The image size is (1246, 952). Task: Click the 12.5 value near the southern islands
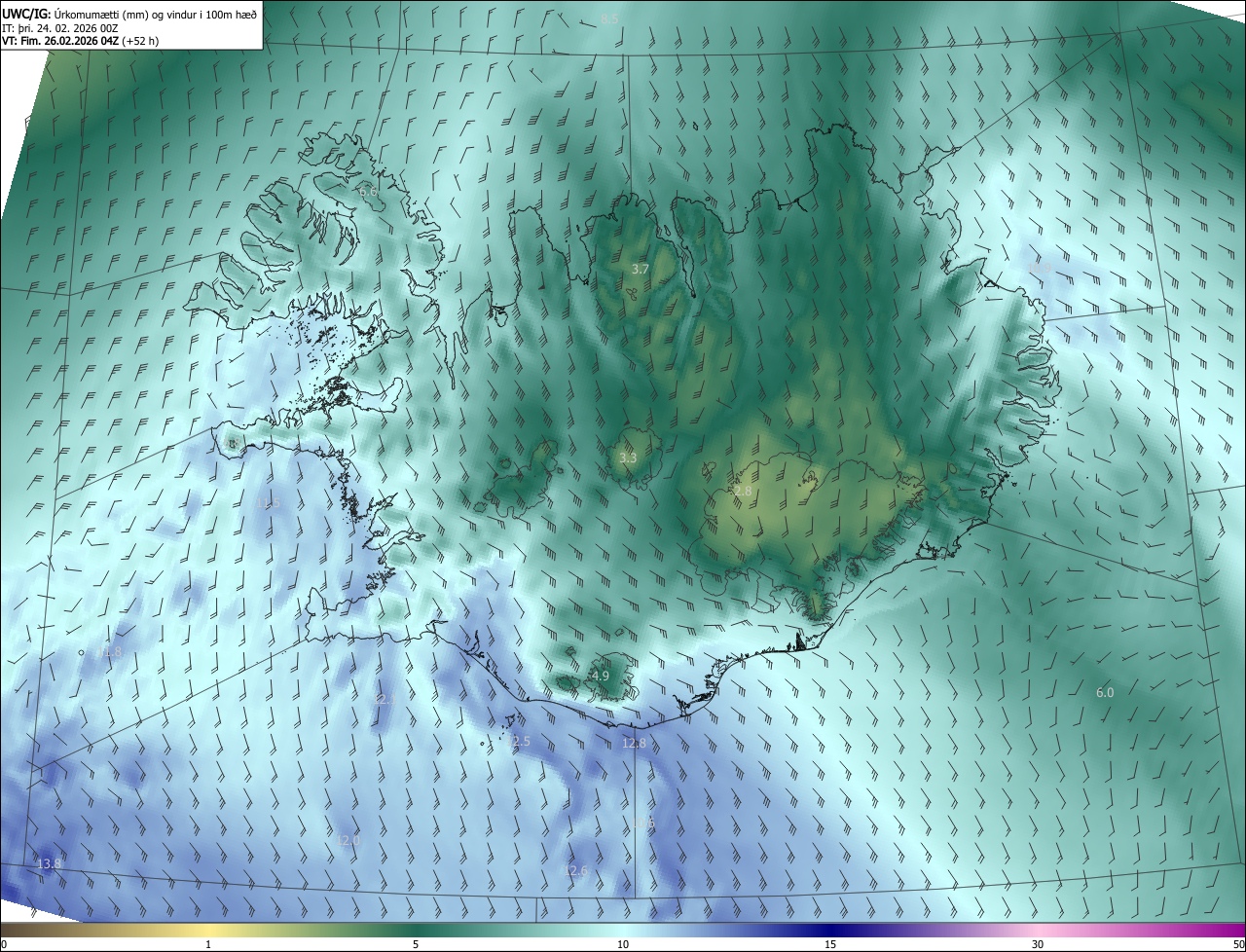pyautogui.click(x=518, y=742)
